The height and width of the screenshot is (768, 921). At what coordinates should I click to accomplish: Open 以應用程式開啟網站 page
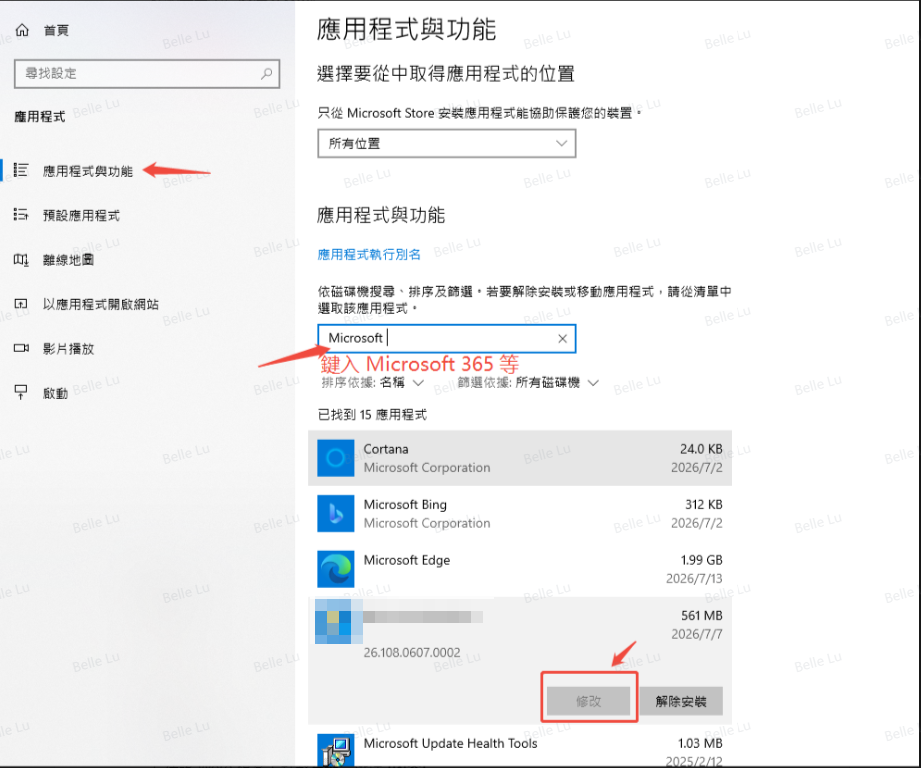pos(100,304)
